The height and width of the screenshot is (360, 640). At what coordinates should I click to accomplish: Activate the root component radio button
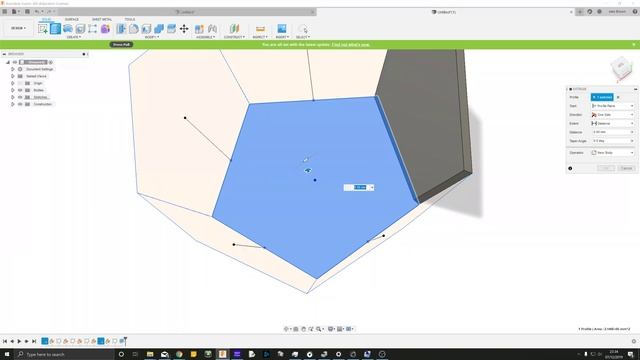coord(51,62)
